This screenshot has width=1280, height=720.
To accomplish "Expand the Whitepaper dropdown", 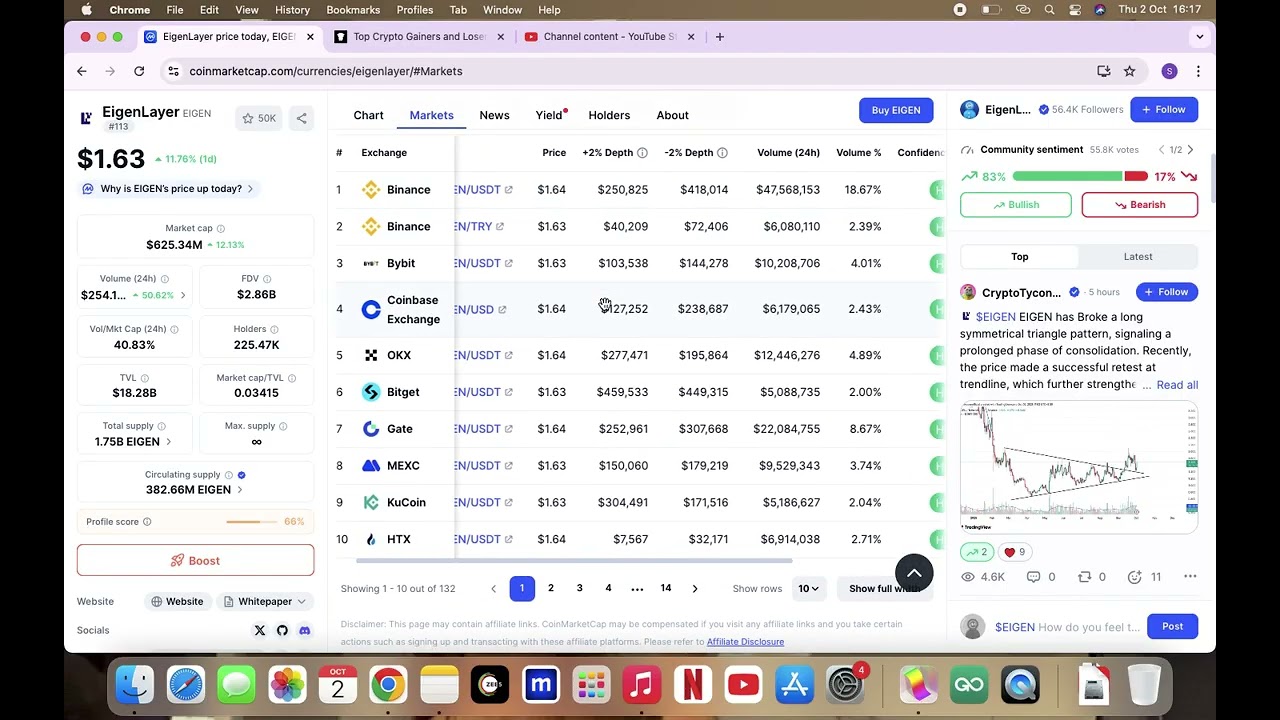I will 265,602.
